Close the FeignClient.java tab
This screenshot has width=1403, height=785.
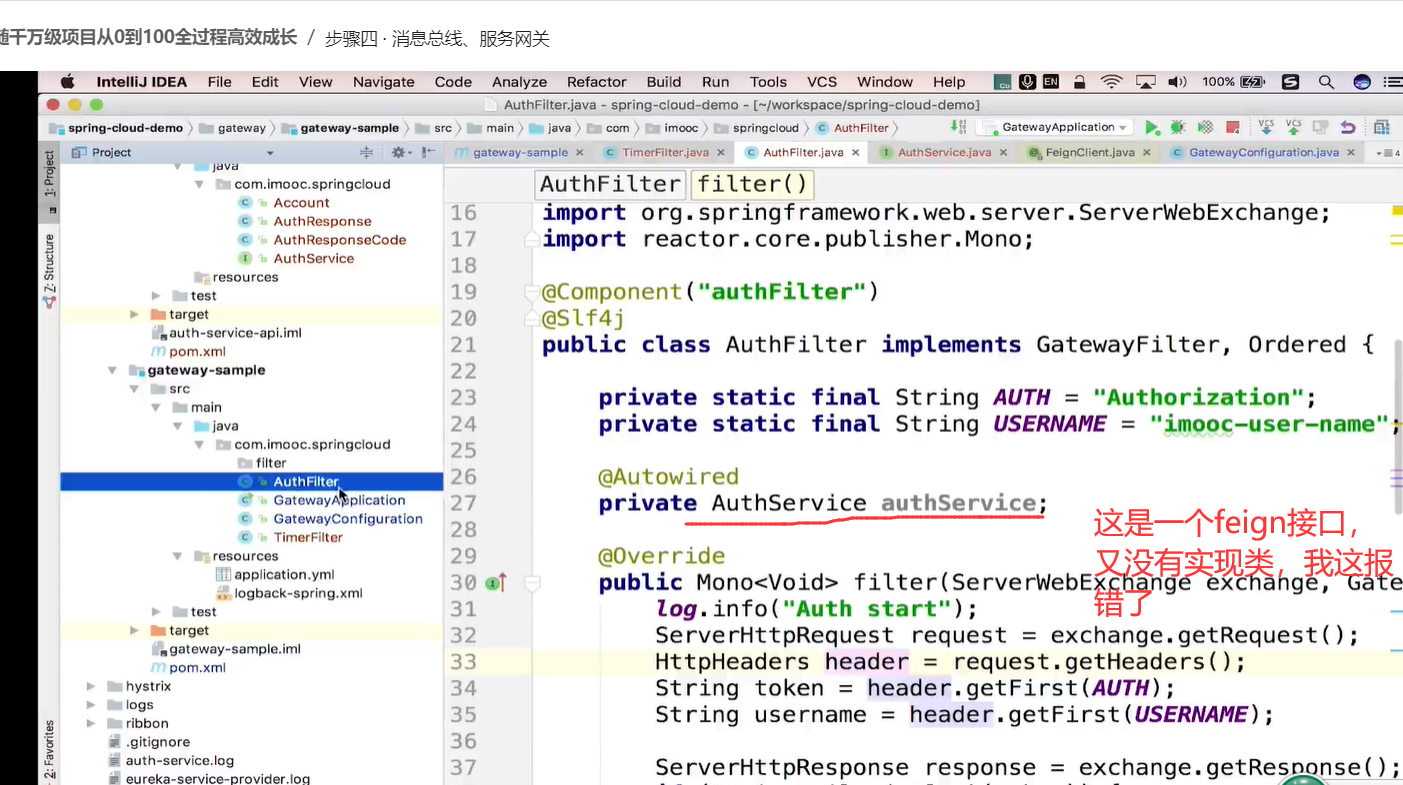coord(1145,153)
